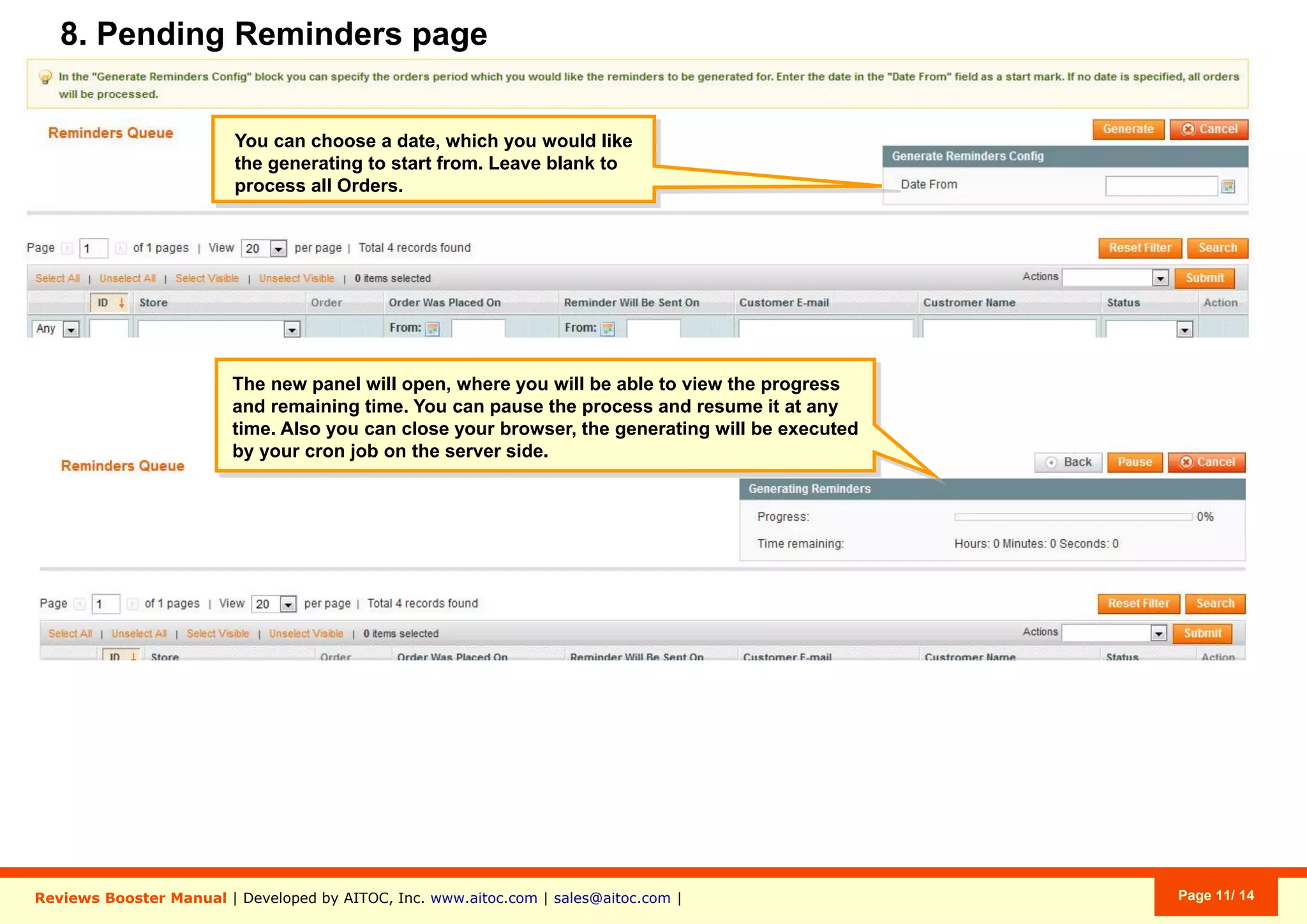
Task: Click Unselect Visible link in upper grid
Action: click(297, 278)
